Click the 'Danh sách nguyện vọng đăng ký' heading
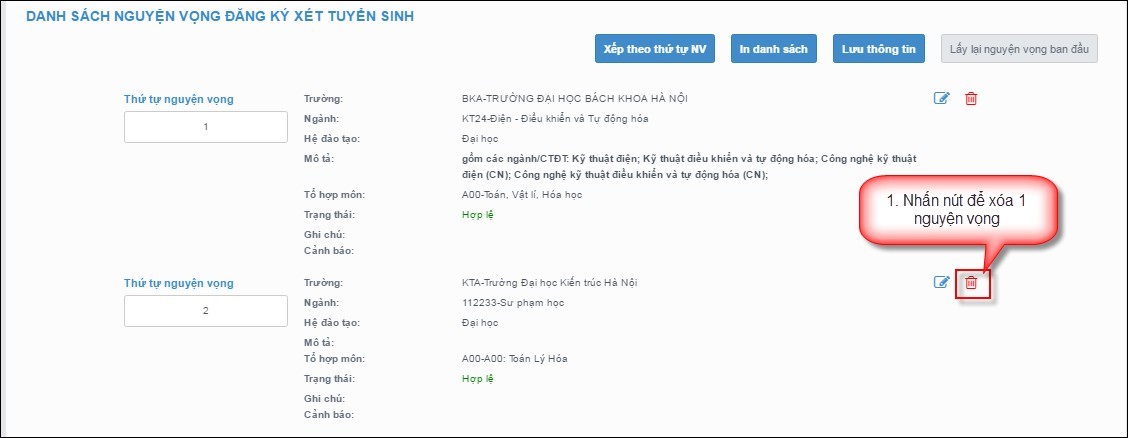This screenshot has height=438, width=1128. (x=220, y=17)
